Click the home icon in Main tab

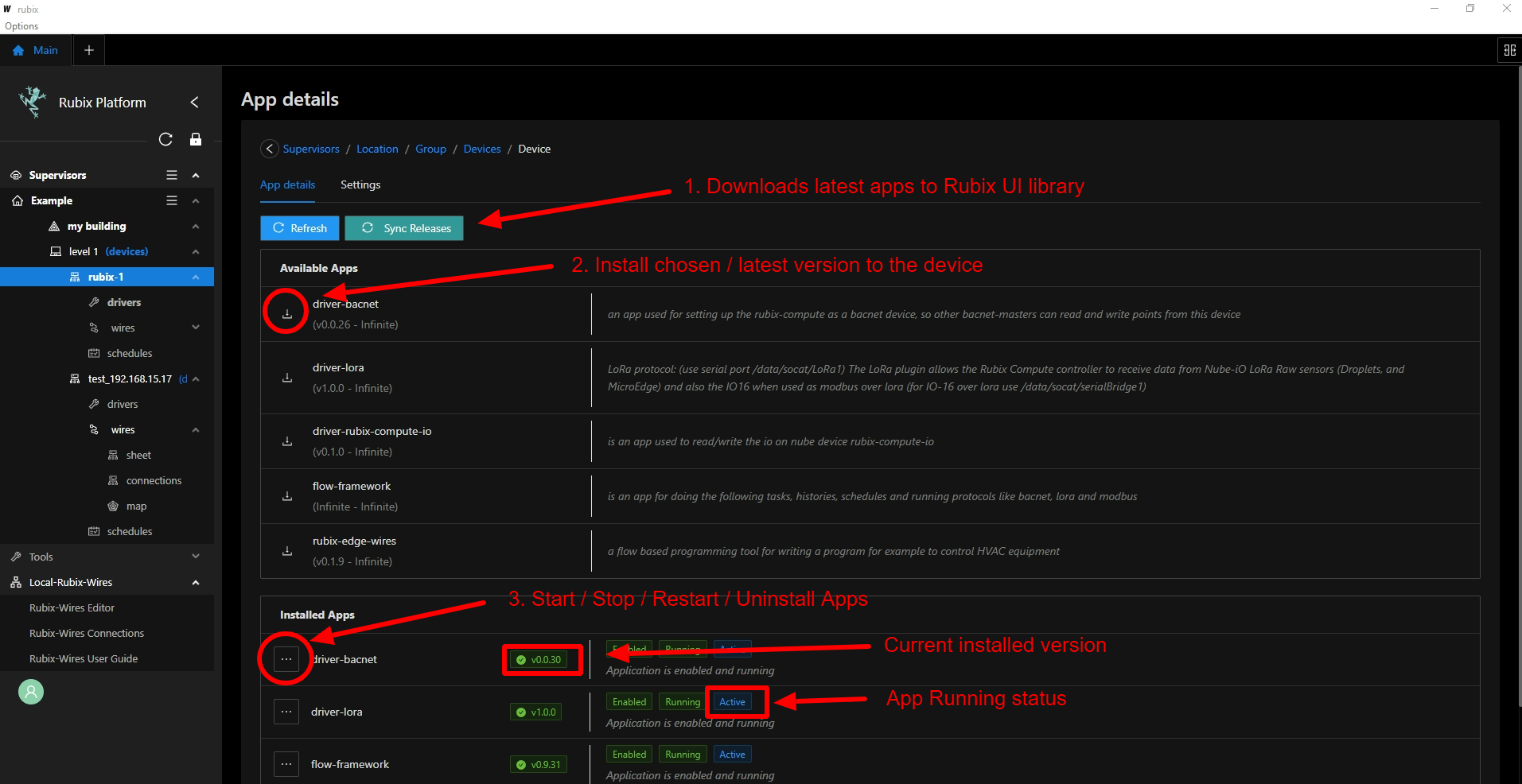(18, 50)
